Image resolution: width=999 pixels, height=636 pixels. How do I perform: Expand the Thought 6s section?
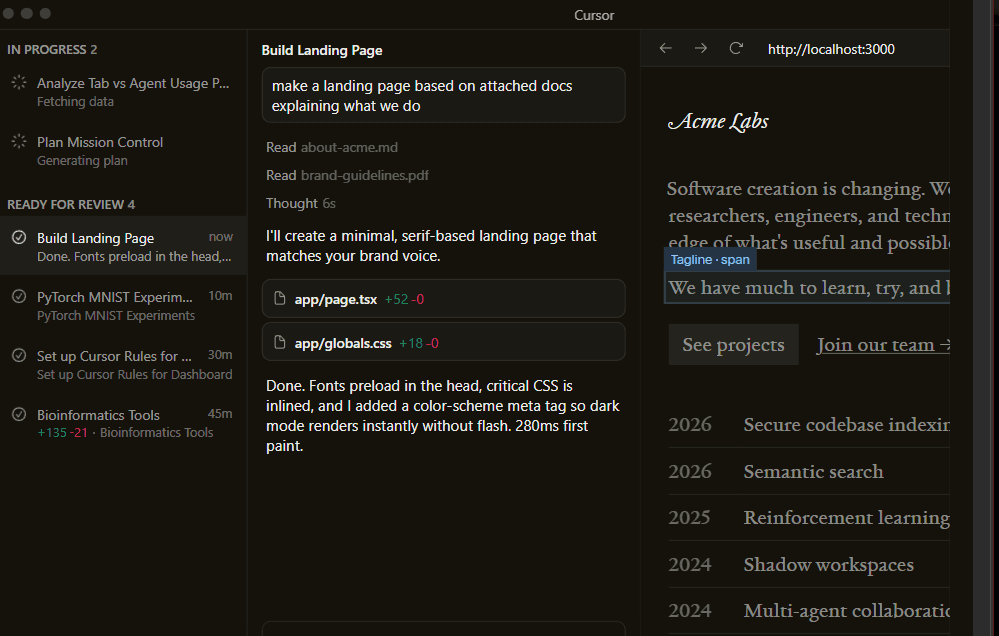pyautogui.click(x=300, y=202)
